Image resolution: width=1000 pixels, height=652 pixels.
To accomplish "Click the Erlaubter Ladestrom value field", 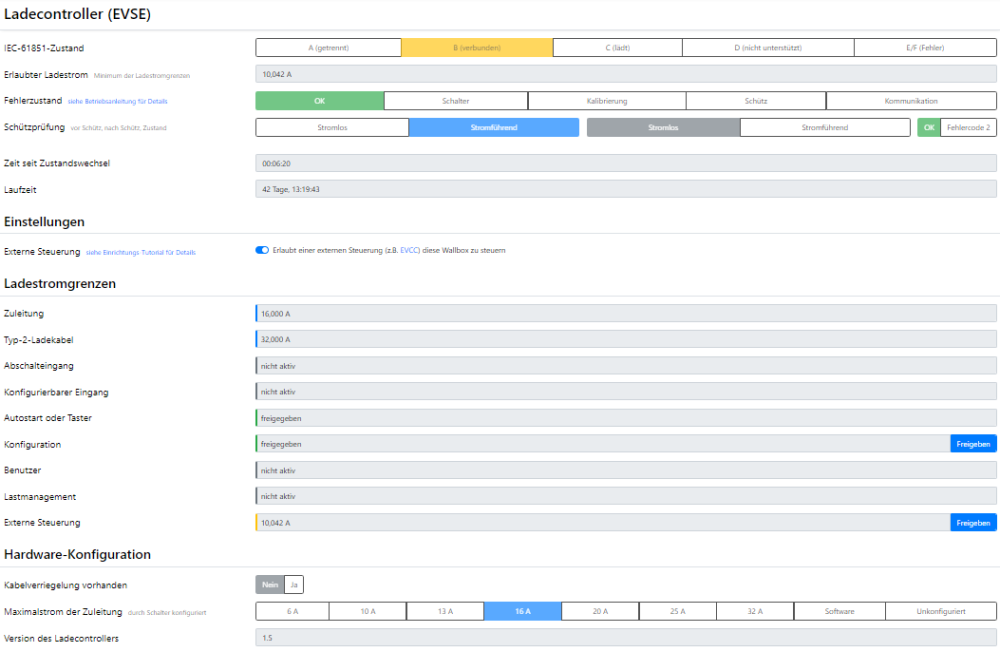I will point(626,73).
